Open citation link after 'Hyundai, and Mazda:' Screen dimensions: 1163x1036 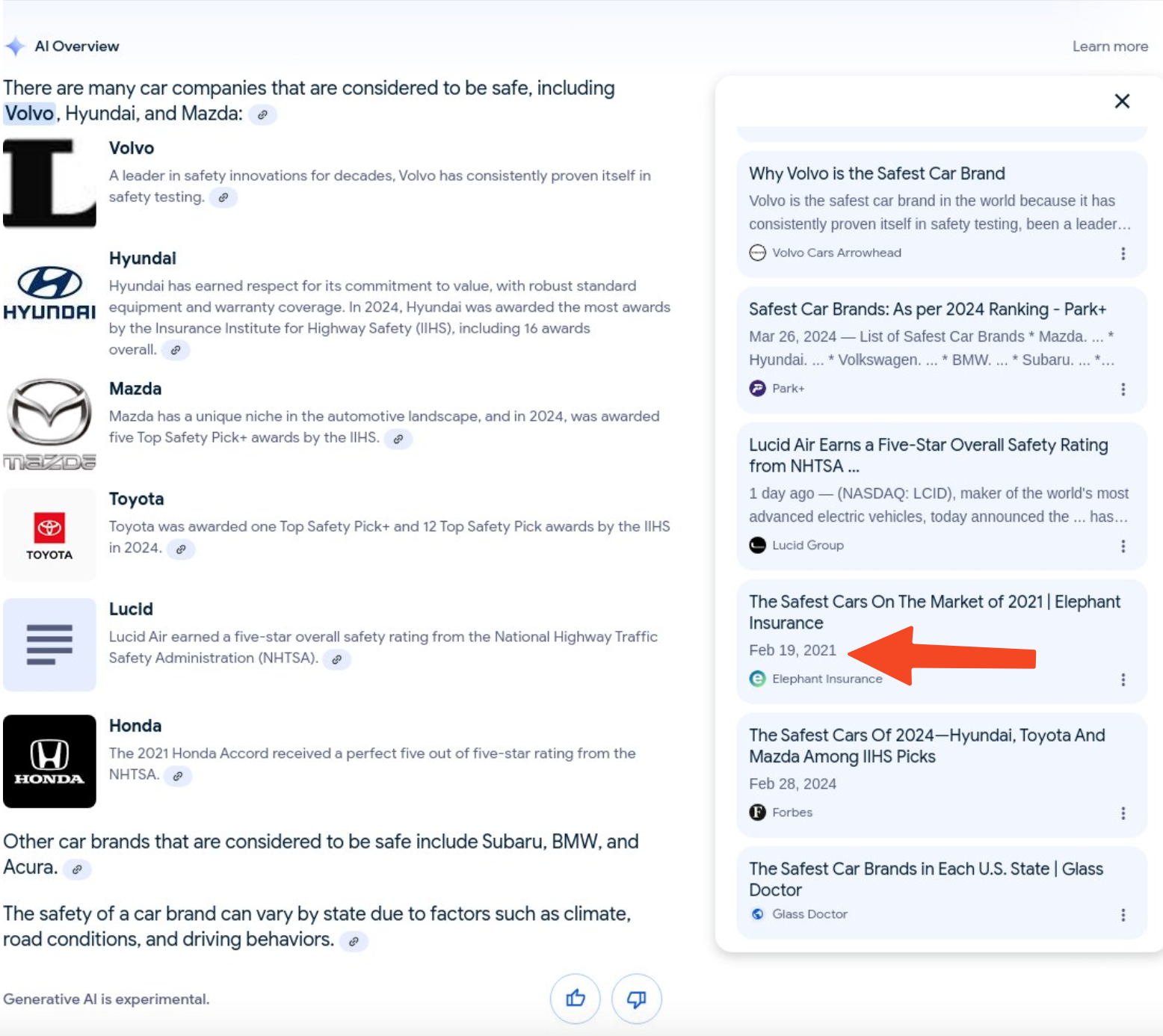[262, 115]
